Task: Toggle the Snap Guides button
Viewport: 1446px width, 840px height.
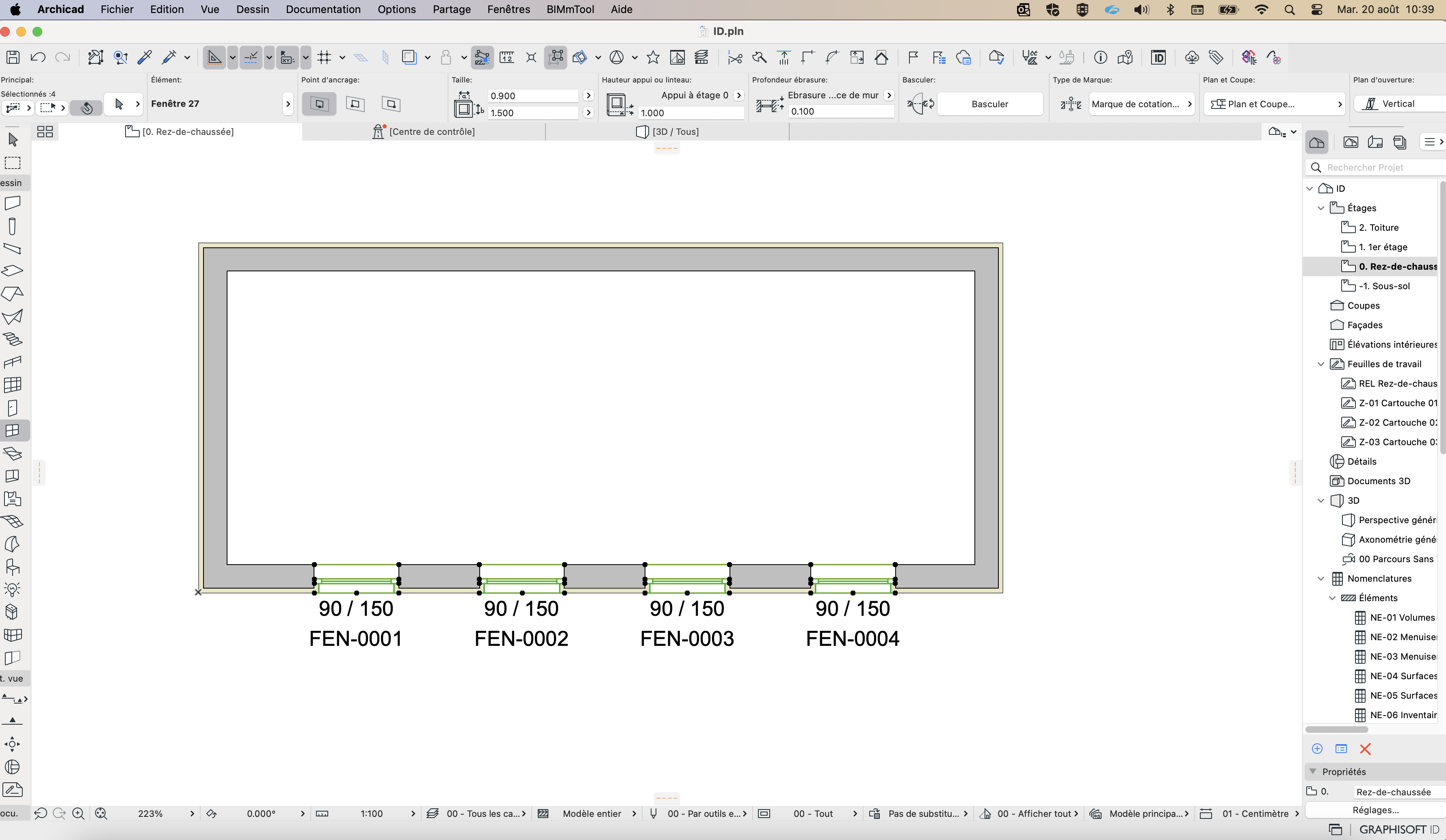Action: pos(251,57)
